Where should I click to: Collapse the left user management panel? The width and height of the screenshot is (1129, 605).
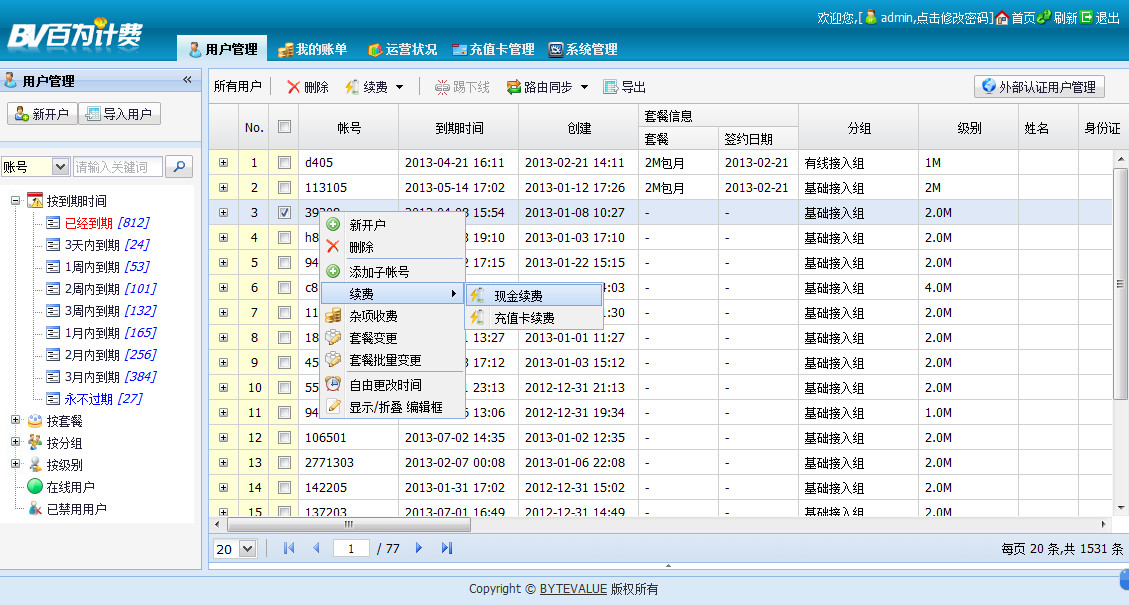(x=187, y=80)
